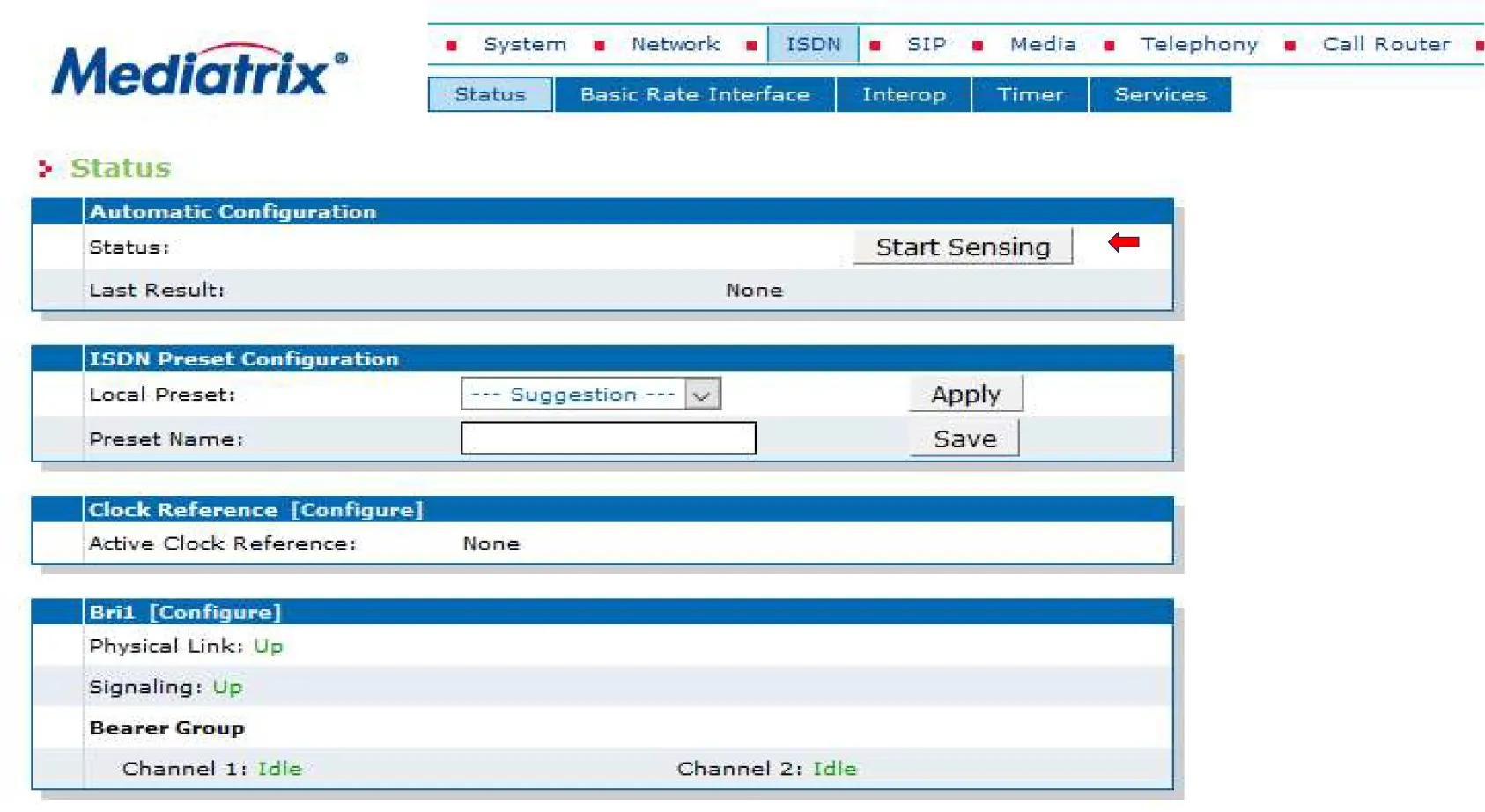Open the Media menu

[x=1043, y=44]
